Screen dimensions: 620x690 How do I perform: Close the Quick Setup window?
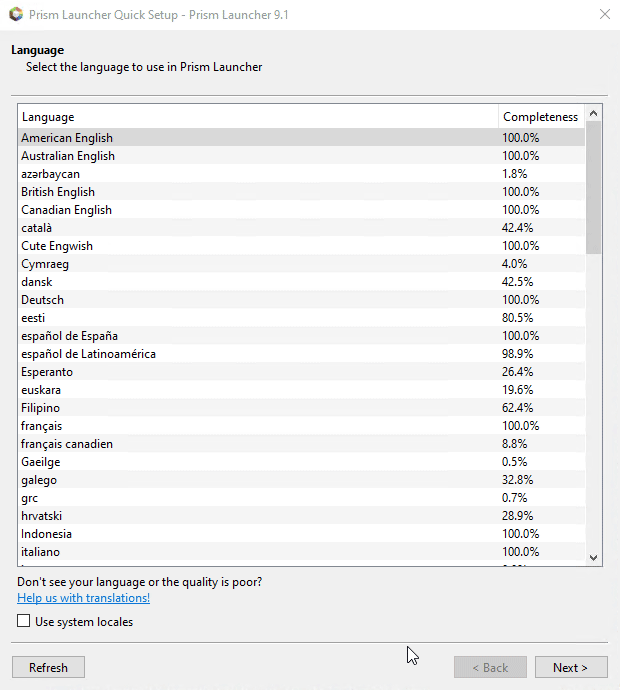click(x=604, y=15)
